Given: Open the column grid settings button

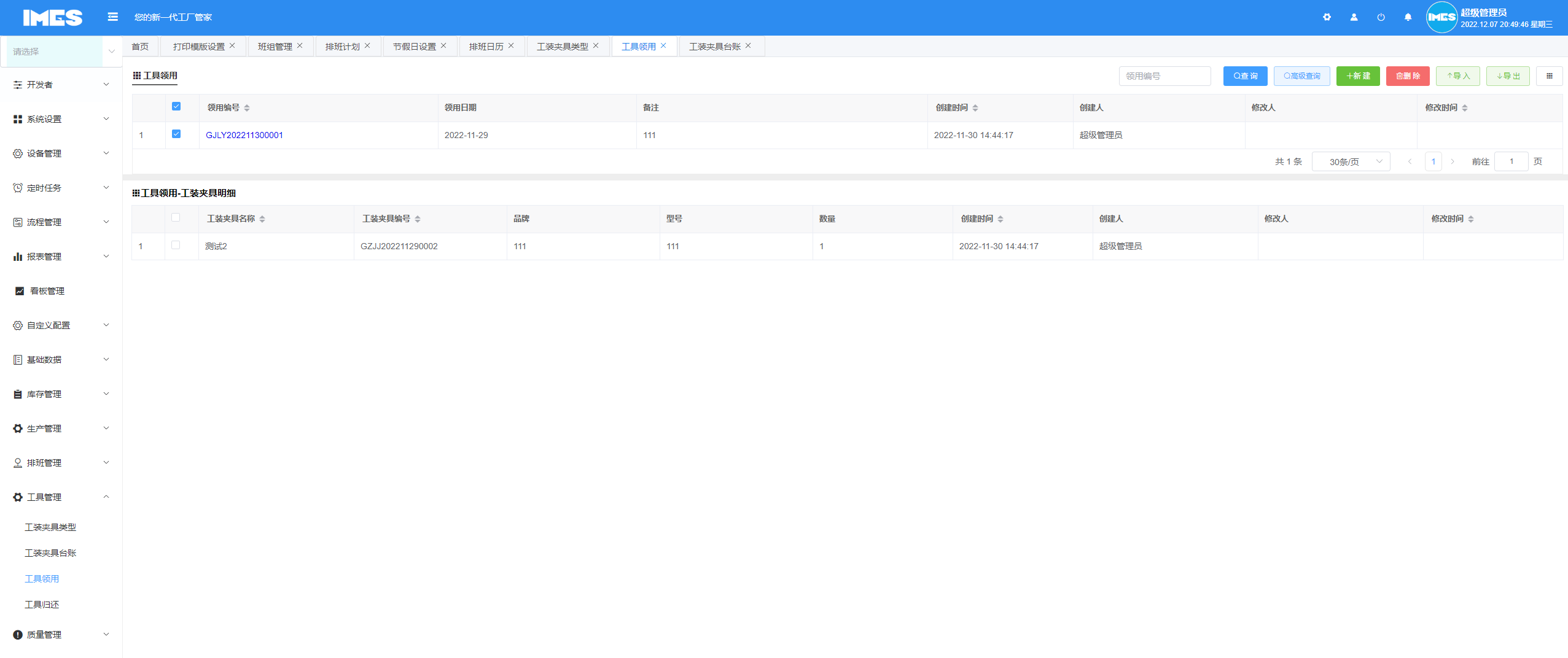Looking at the screenshot, I should [x=1549, y=76].
